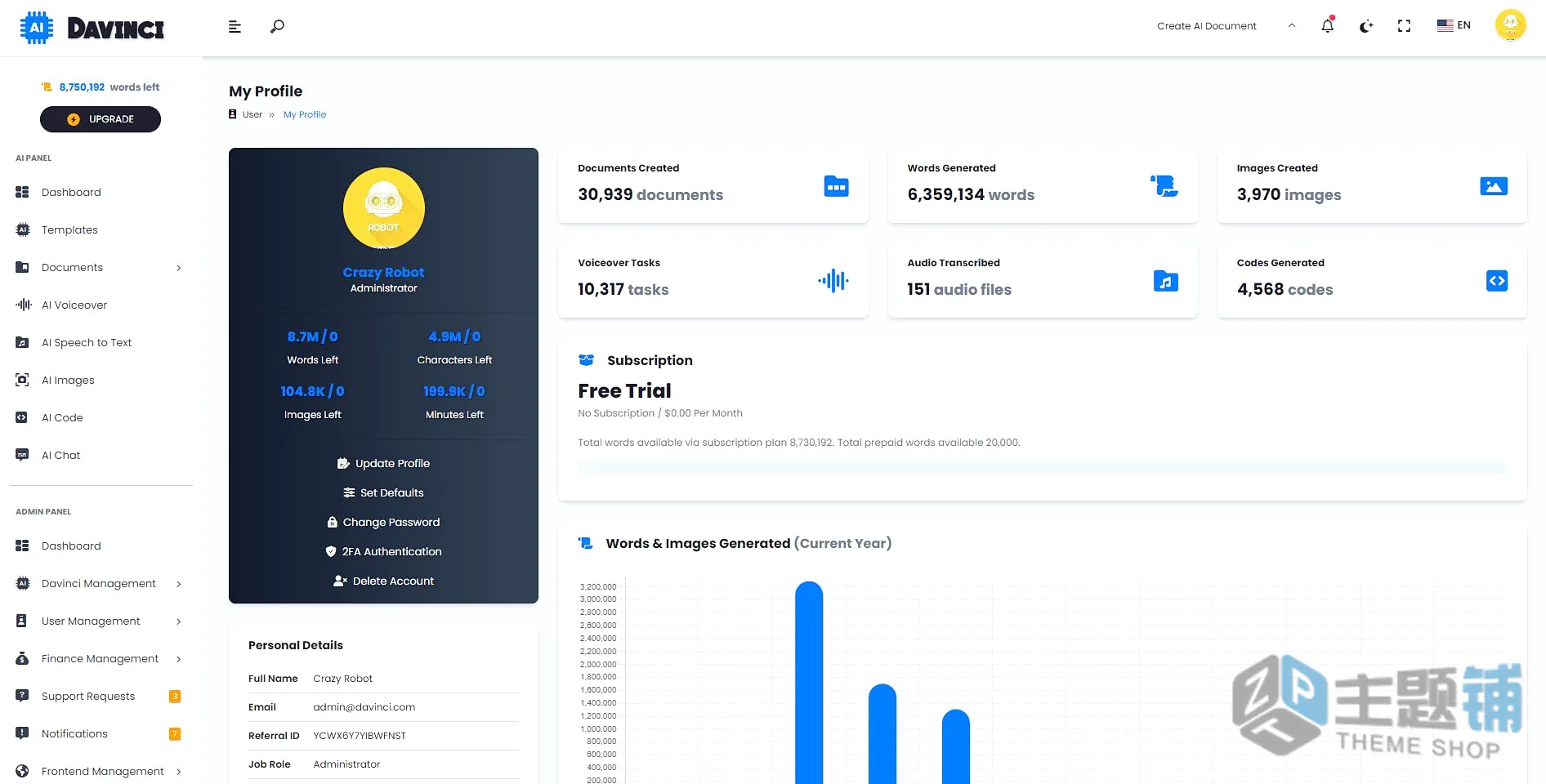
Task: Click the subscription usage progress bar
Action: tap(1042, 468)
